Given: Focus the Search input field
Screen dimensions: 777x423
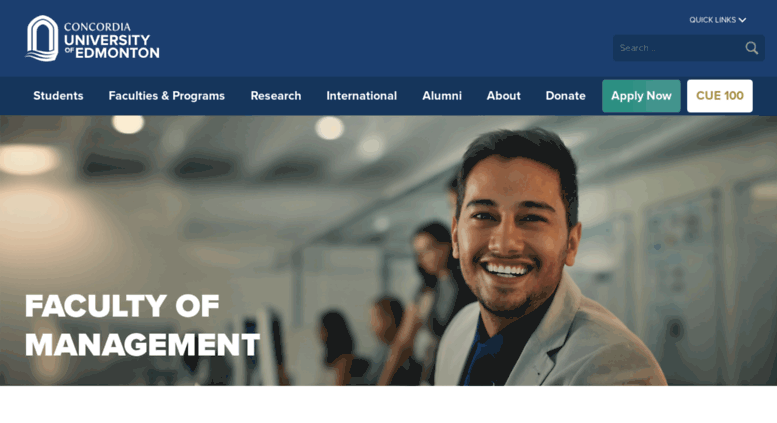Looking at the screenshot, I should (x=679, y=48).
